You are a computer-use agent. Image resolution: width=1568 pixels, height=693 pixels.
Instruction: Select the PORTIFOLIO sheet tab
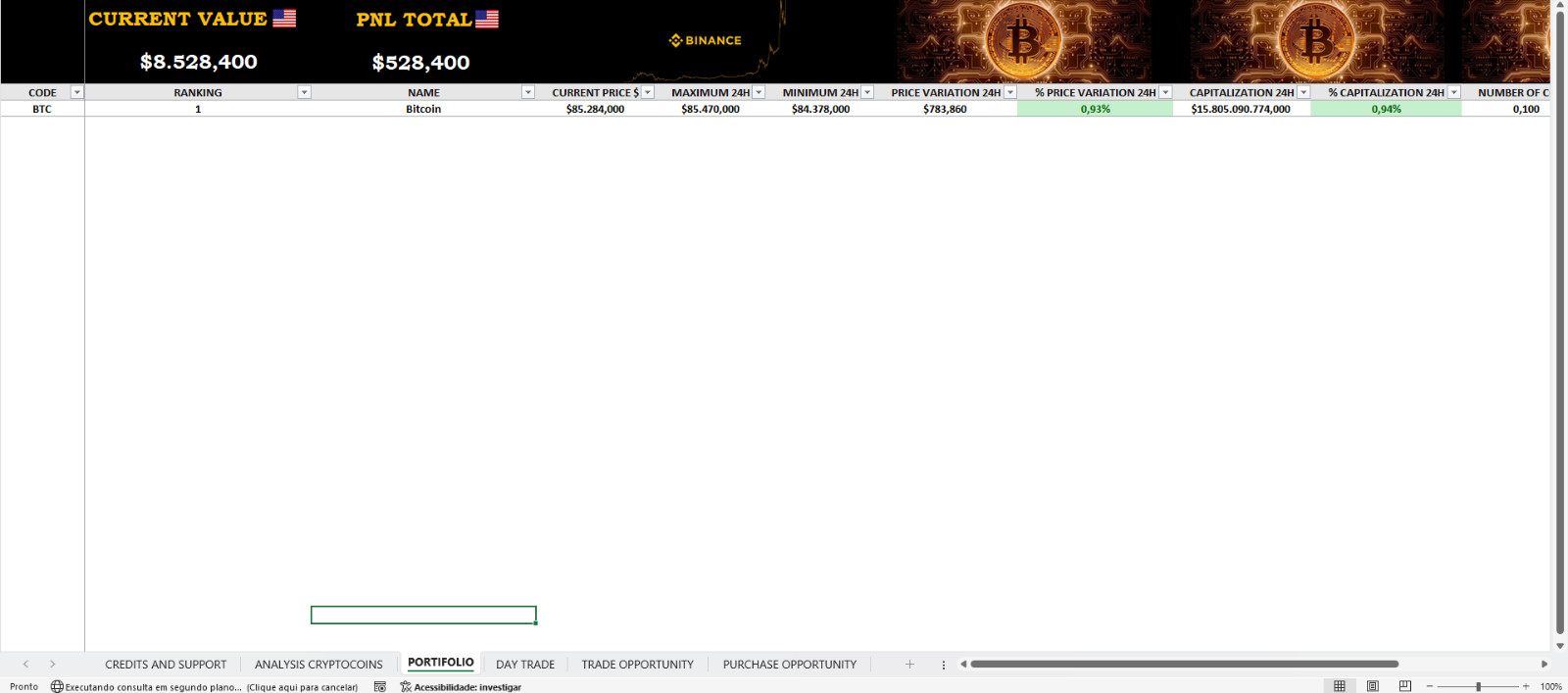click(x=441, y=663)
